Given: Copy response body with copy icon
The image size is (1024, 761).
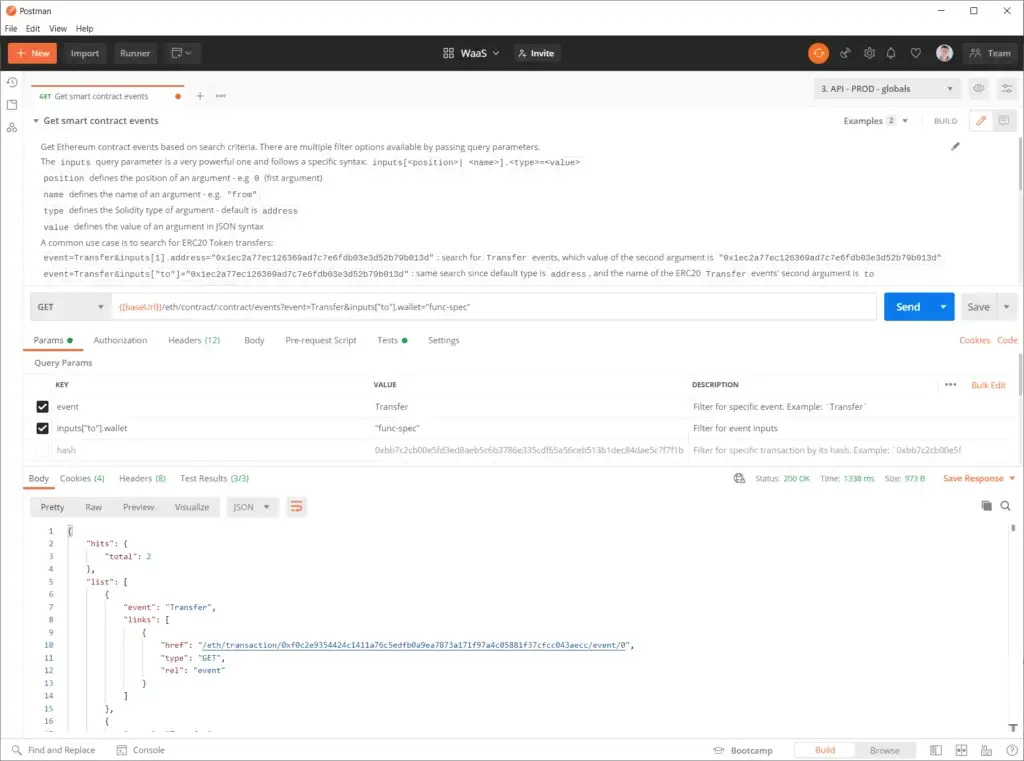Looking at the screenshot, I should click(x=986, y=506).
